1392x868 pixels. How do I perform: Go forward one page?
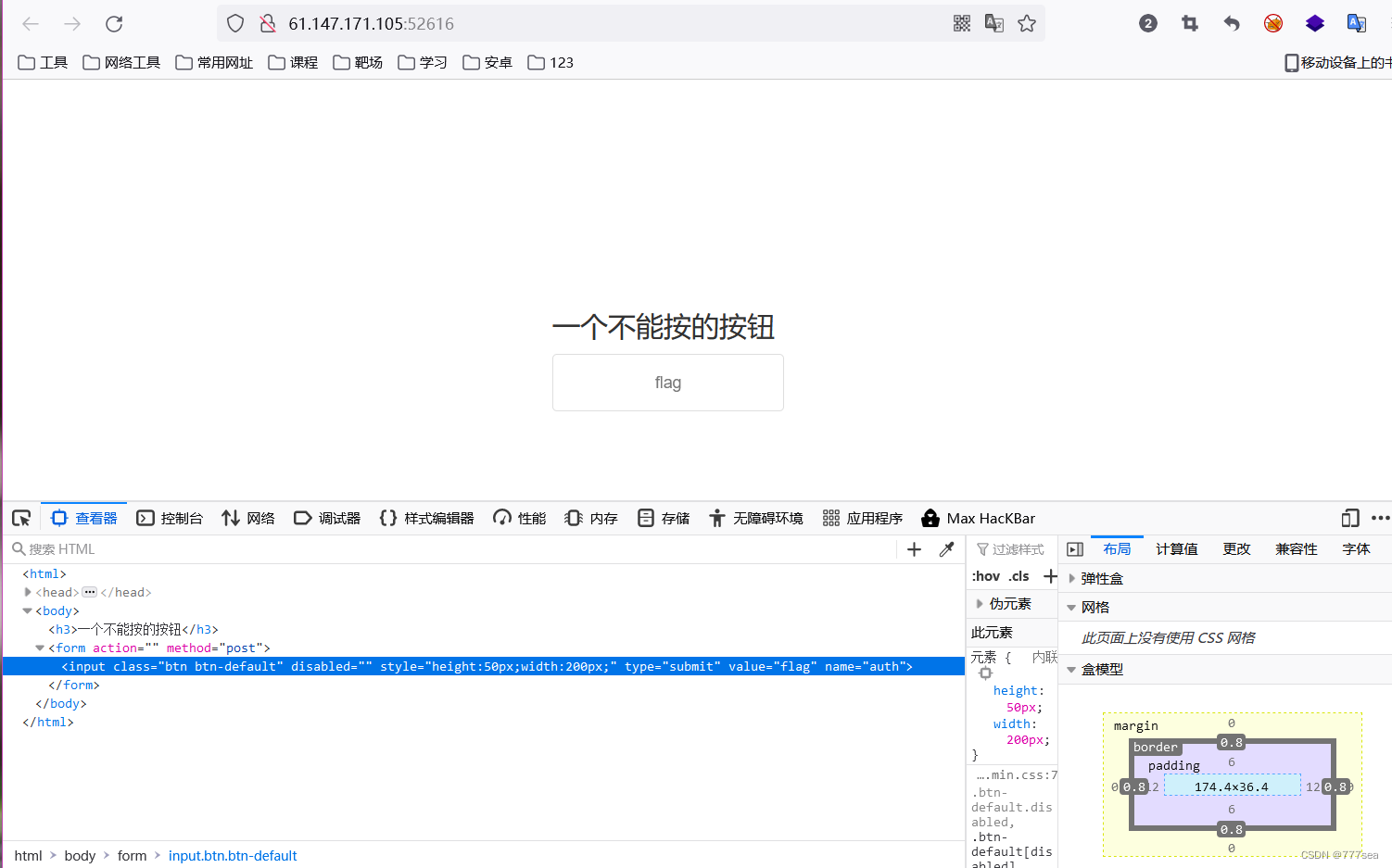(x=72, y=24)
